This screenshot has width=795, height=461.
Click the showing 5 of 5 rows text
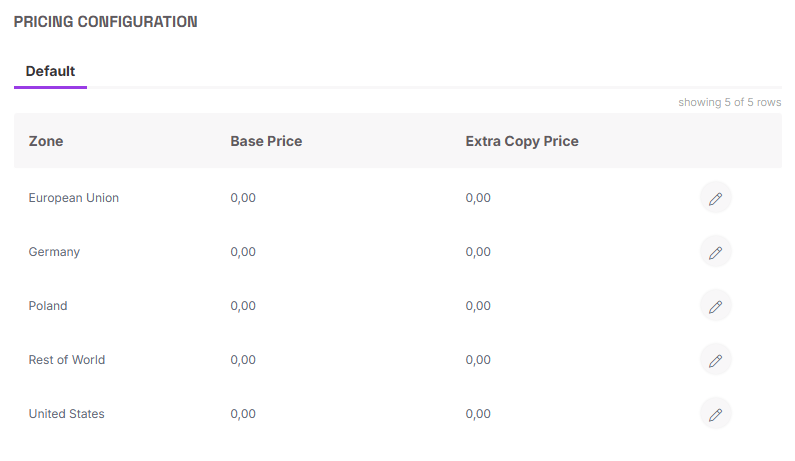(x=730, y=102)
